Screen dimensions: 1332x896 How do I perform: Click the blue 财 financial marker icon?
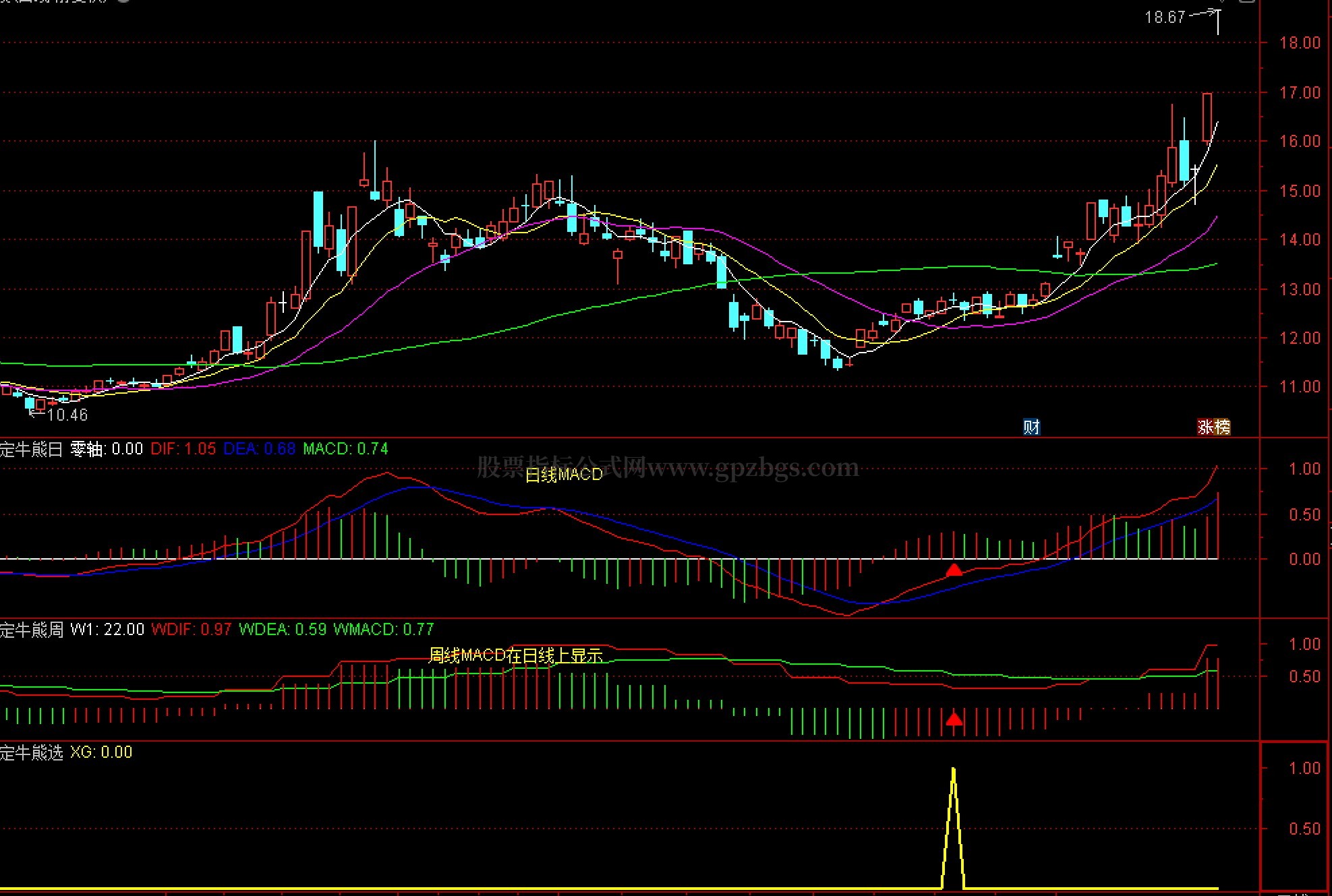[x=1031, y=427]
